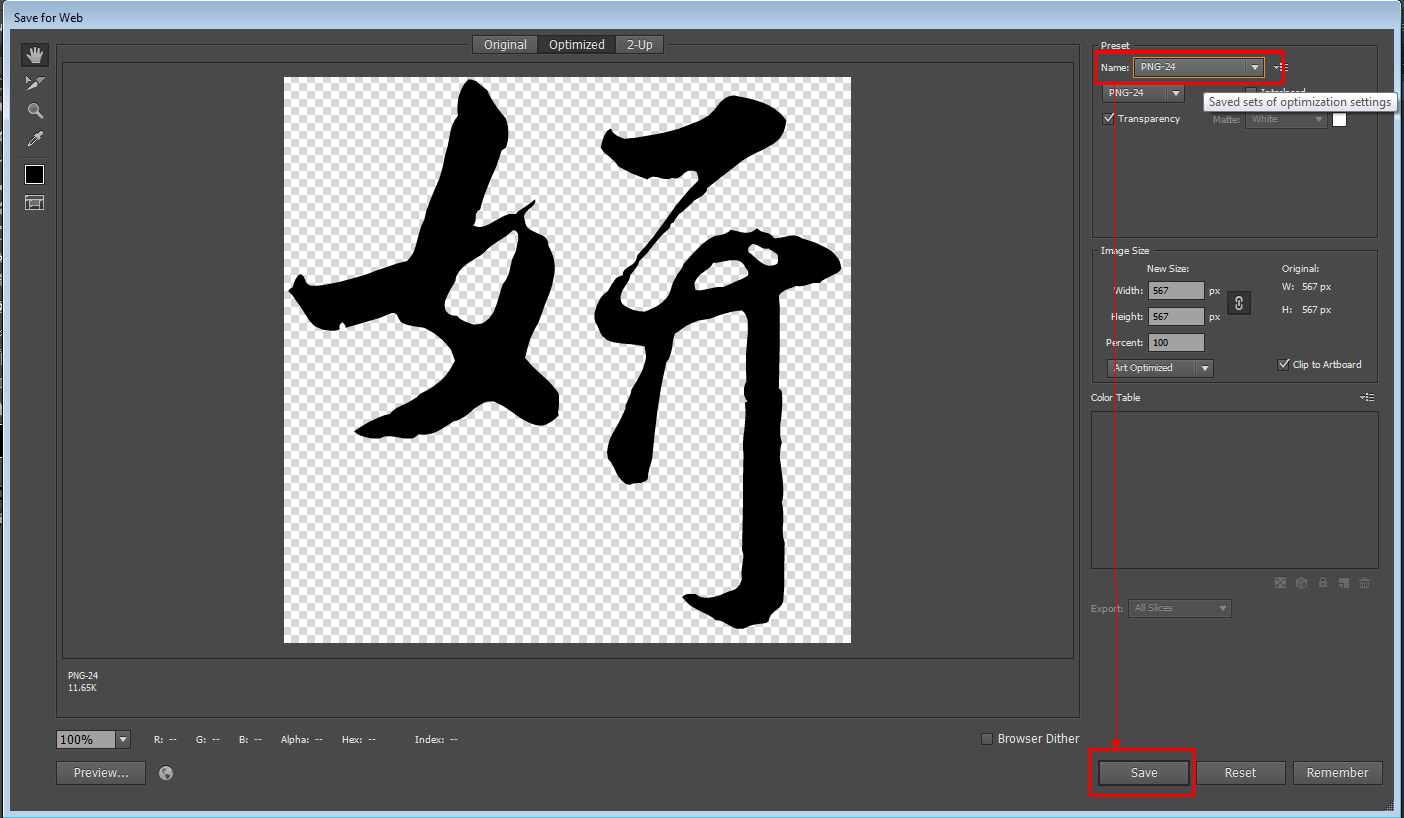Click the browser globe icon beside Preview

click(166, 772)
